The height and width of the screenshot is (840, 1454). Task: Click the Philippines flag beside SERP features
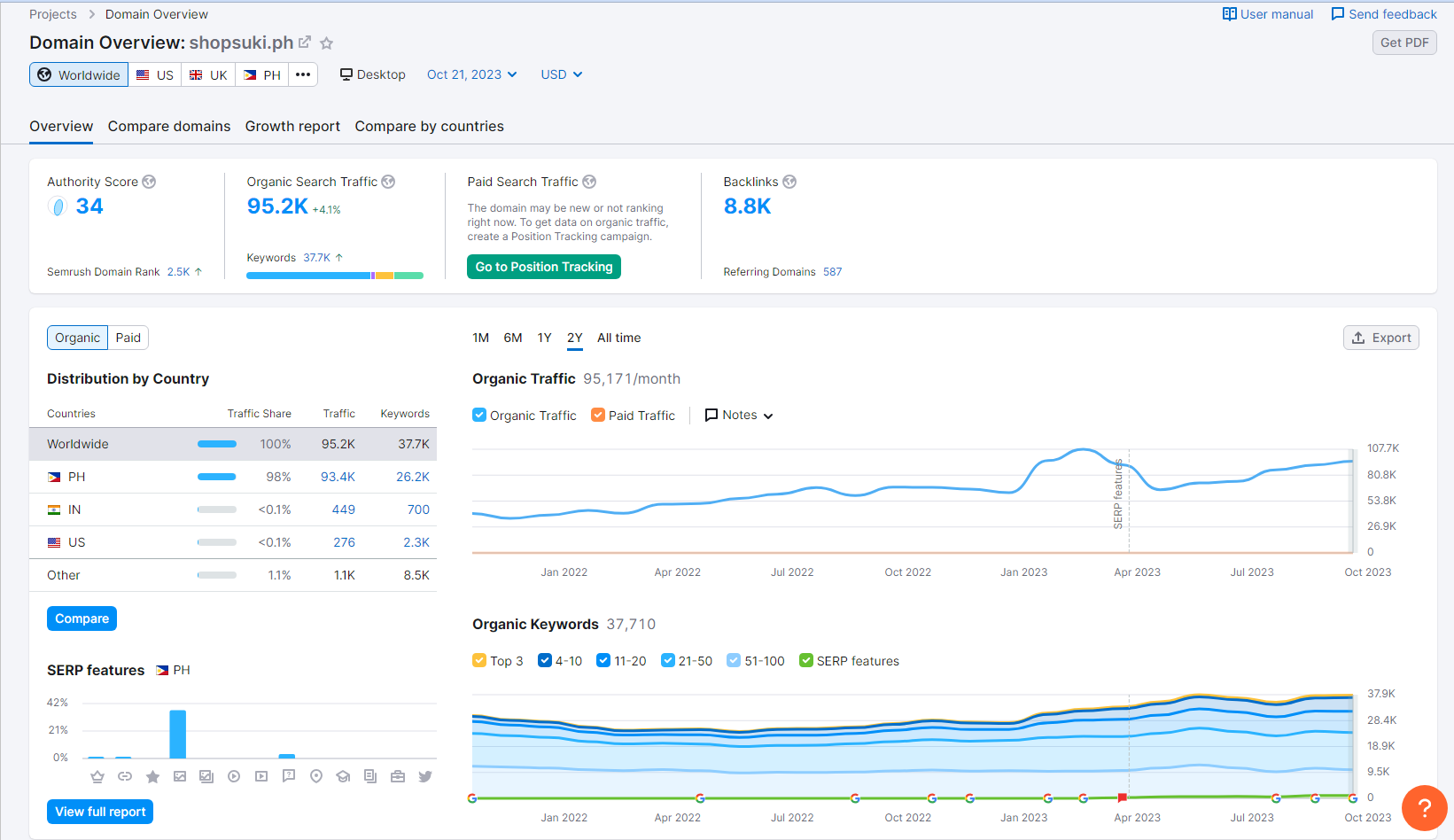pos(162,671)
